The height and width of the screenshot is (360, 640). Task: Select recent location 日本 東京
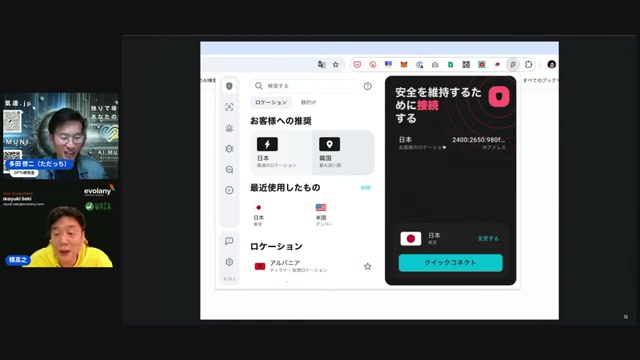pos(259,215)
